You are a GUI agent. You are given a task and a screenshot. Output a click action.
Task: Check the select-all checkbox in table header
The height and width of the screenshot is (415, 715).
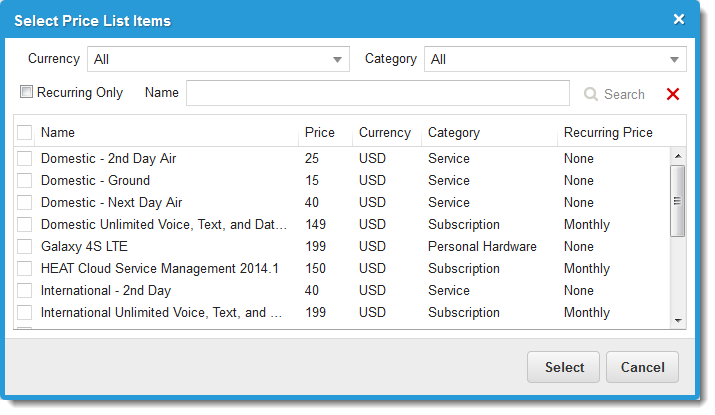click(x=25, y=133)
